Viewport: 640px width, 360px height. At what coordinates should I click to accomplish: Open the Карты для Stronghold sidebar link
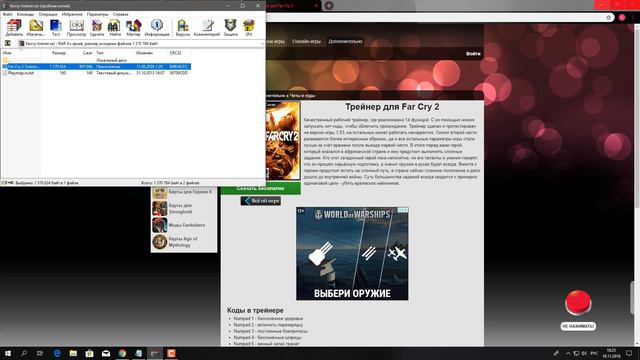tap(184, 209)
